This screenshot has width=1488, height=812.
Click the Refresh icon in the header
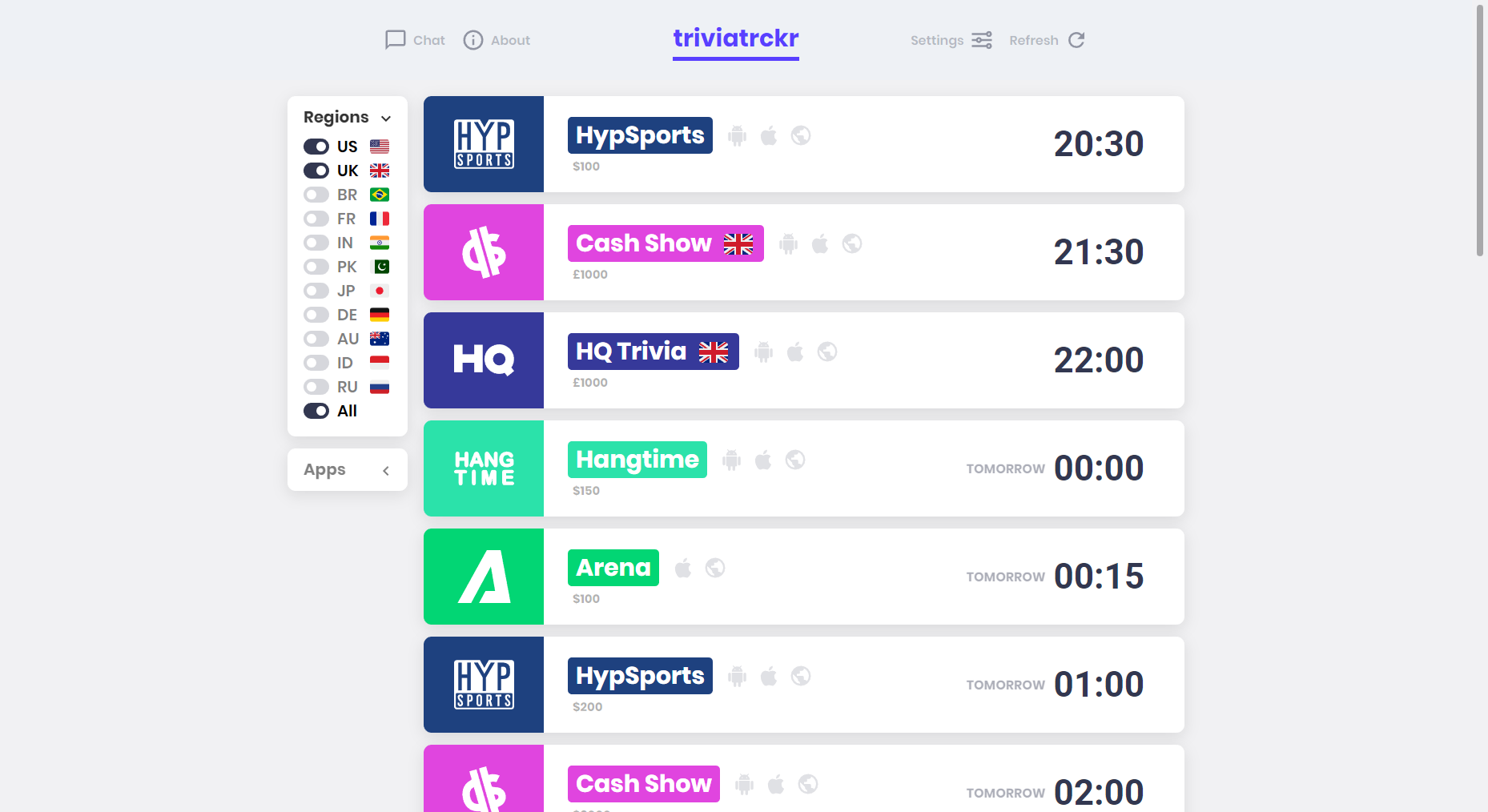pyautogui.click(x=1077, y=39)
